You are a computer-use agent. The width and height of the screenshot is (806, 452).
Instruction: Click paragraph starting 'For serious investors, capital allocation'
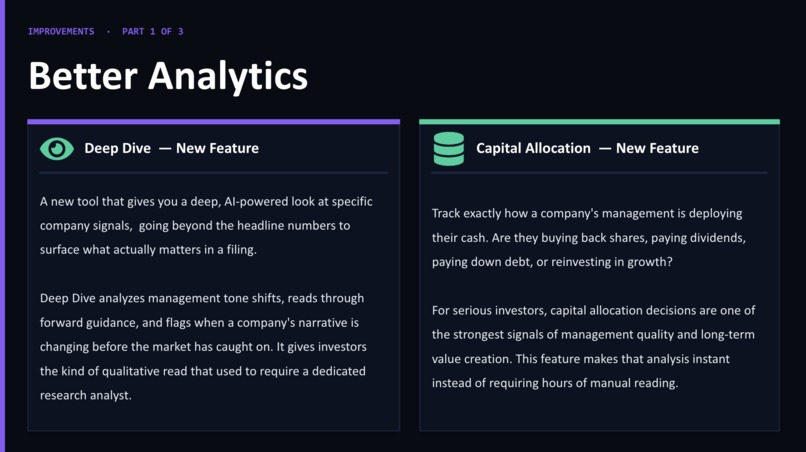[x=593, y=347]
